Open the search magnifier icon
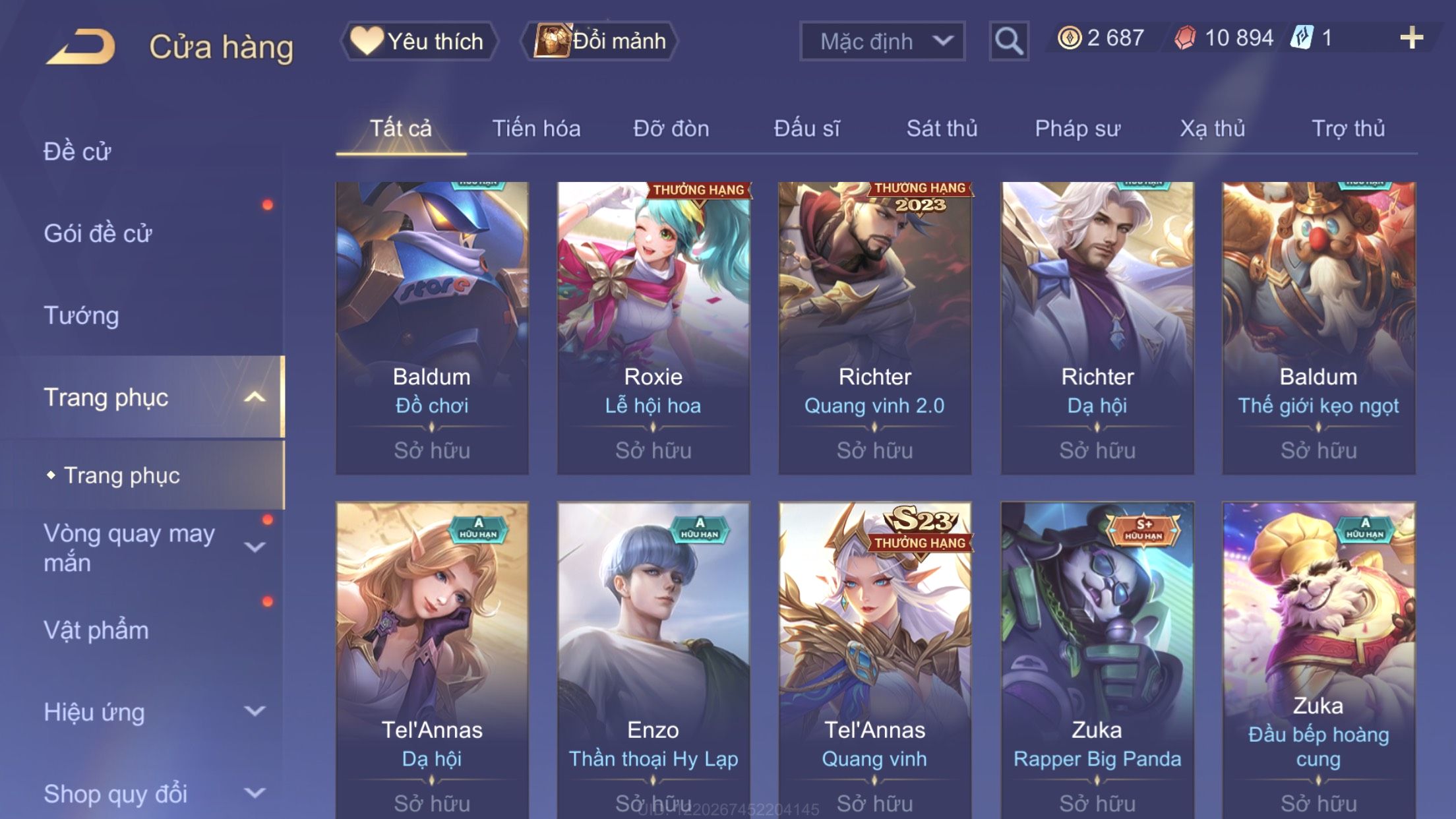This screenshot has height=819, width=1456. tap(1008, 41)
